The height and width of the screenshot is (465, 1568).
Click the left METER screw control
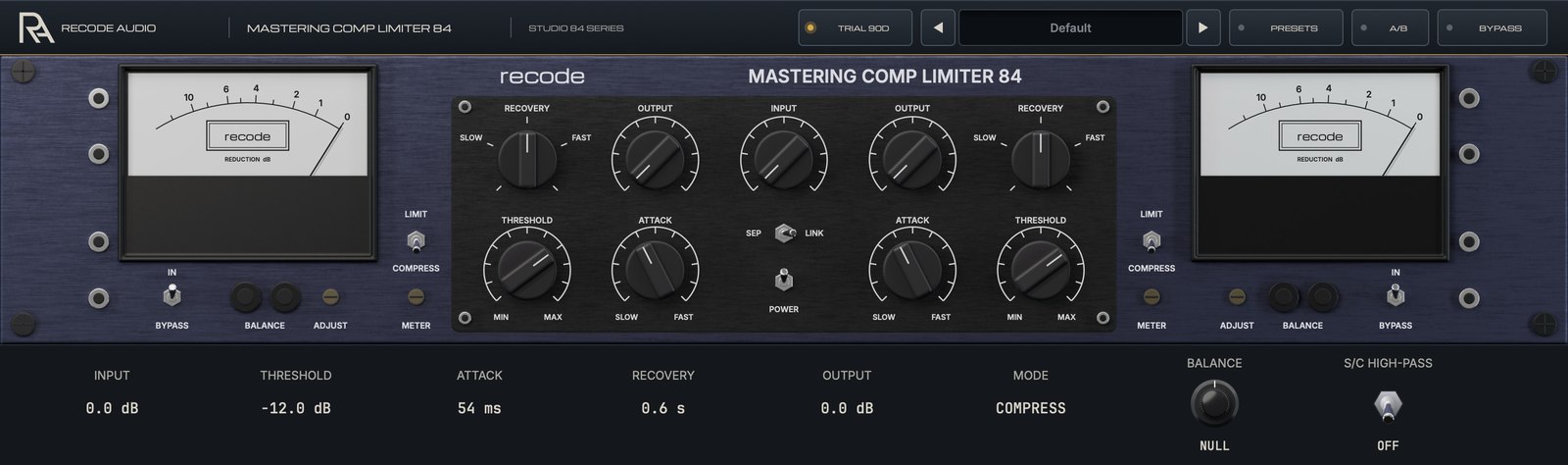coord(416,296)
